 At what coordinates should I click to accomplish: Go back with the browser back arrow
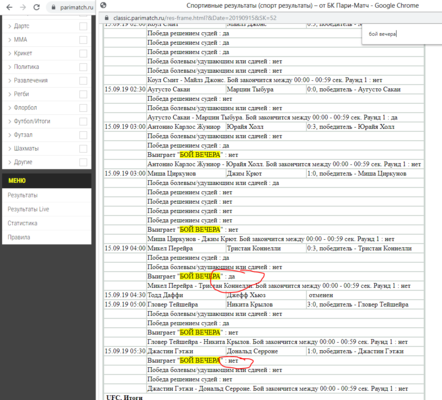[9, 7]
